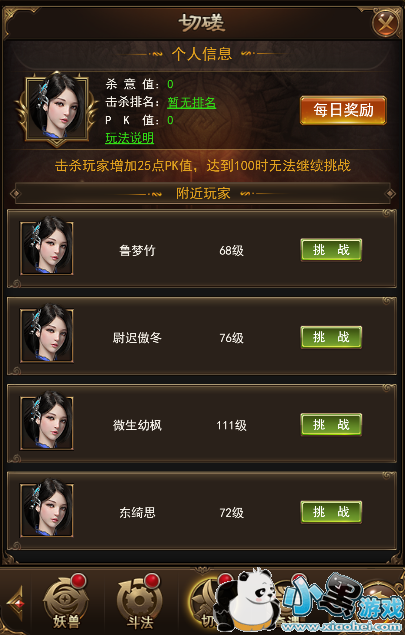Click 鲁梦竹's avatar portrait

(x=47, y=248)
